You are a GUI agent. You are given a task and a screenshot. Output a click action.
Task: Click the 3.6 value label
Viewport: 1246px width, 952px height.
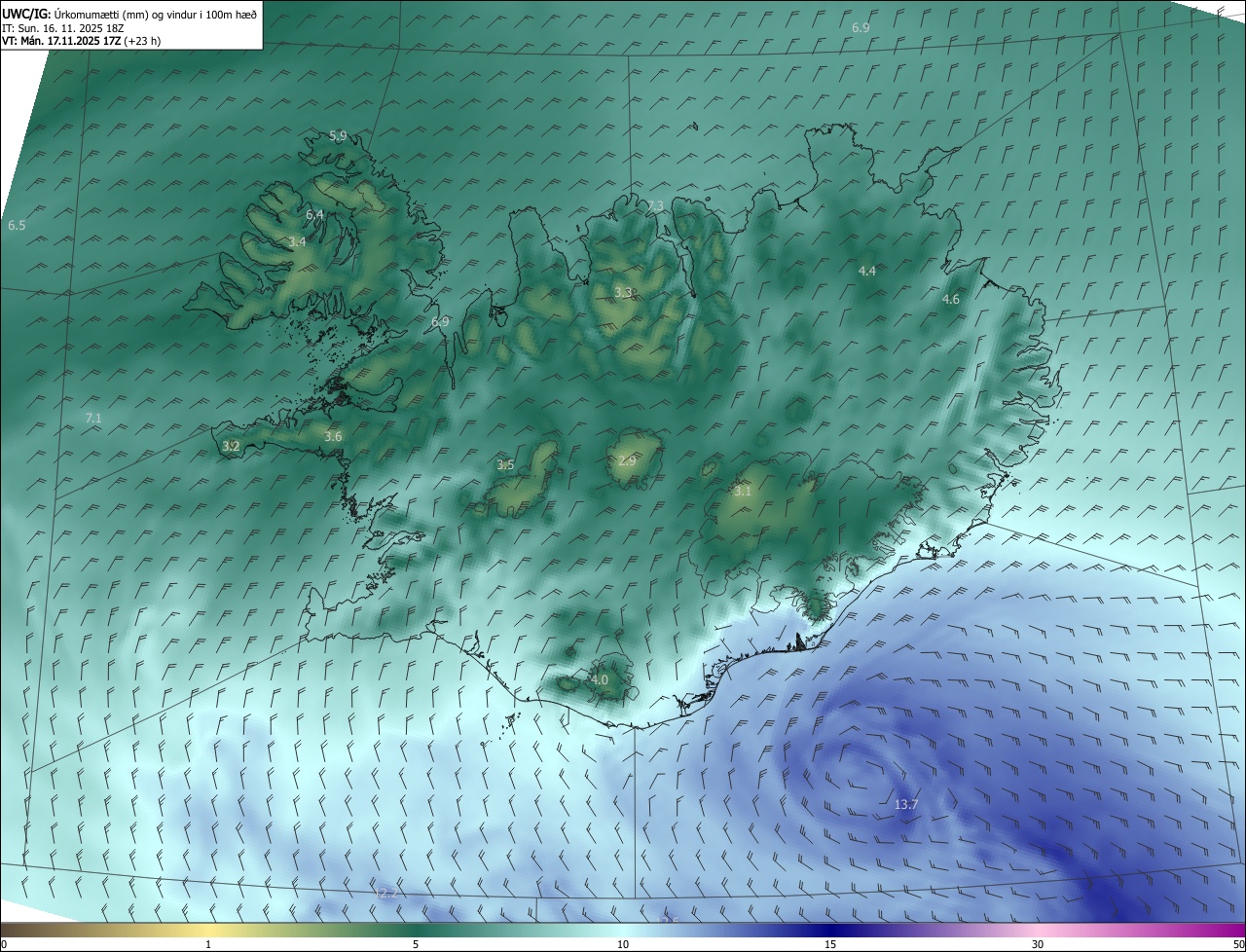click(x=333, y=436)
